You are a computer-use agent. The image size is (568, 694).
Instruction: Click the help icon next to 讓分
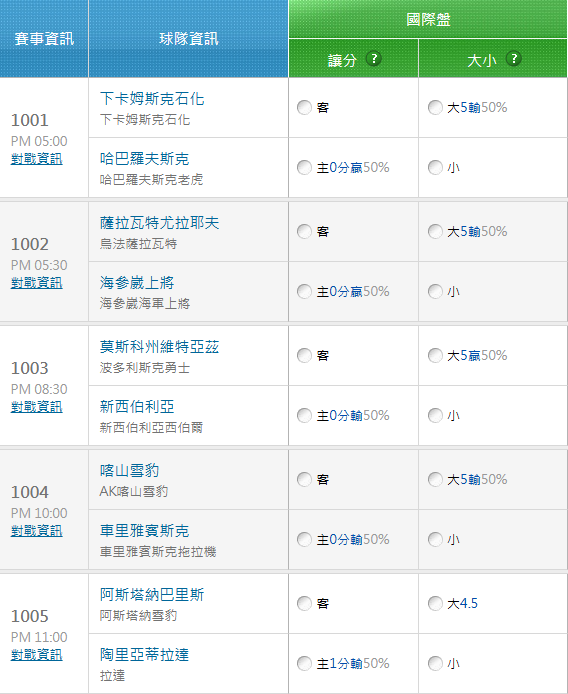click(x=374, y=58)
